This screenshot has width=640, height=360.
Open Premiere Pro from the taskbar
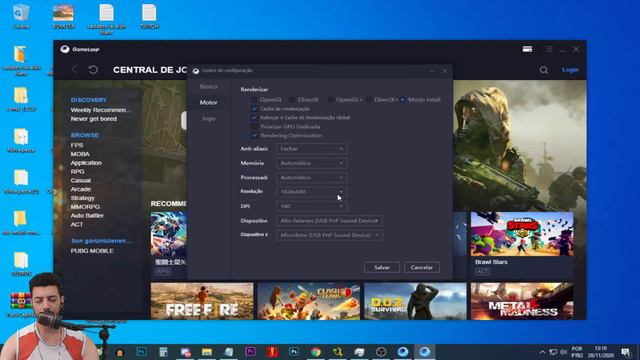[x=250, y=351]
